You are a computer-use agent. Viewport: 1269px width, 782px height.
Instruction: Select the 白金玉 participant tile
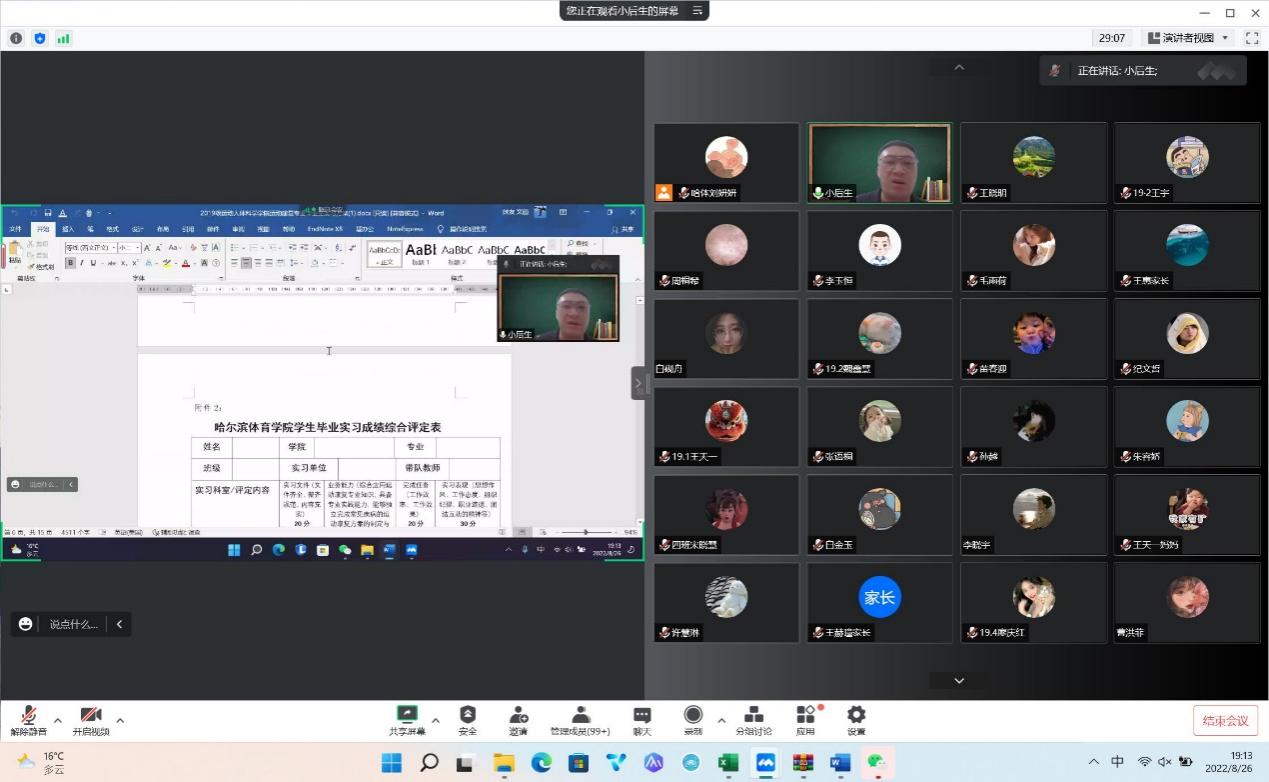coord(879,514)
